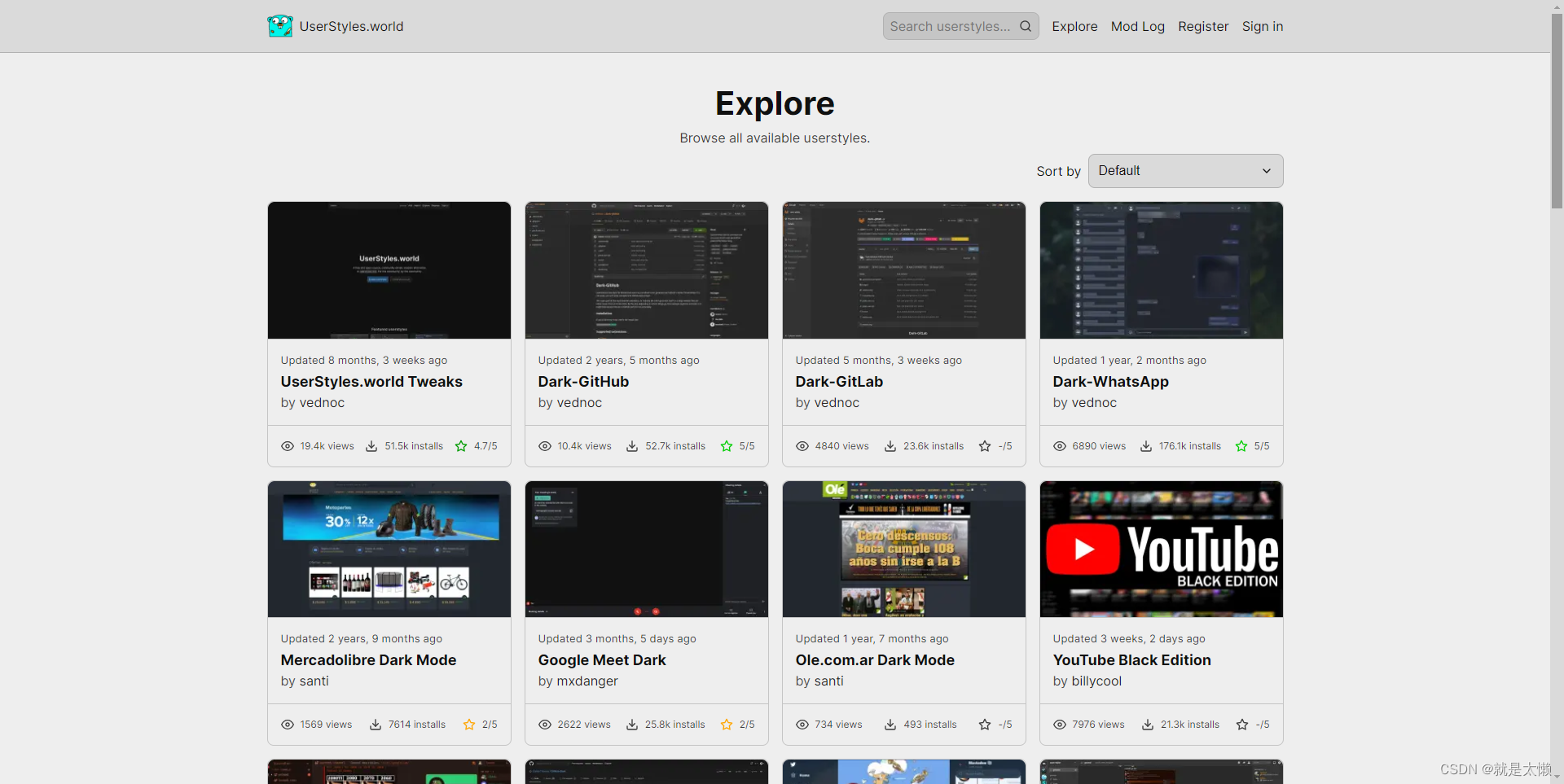The width and height of the screenshot is (1564, 784).
Task: Open the Dark-WhatsApp preview thumbnail
Action: coord(1162,270)
